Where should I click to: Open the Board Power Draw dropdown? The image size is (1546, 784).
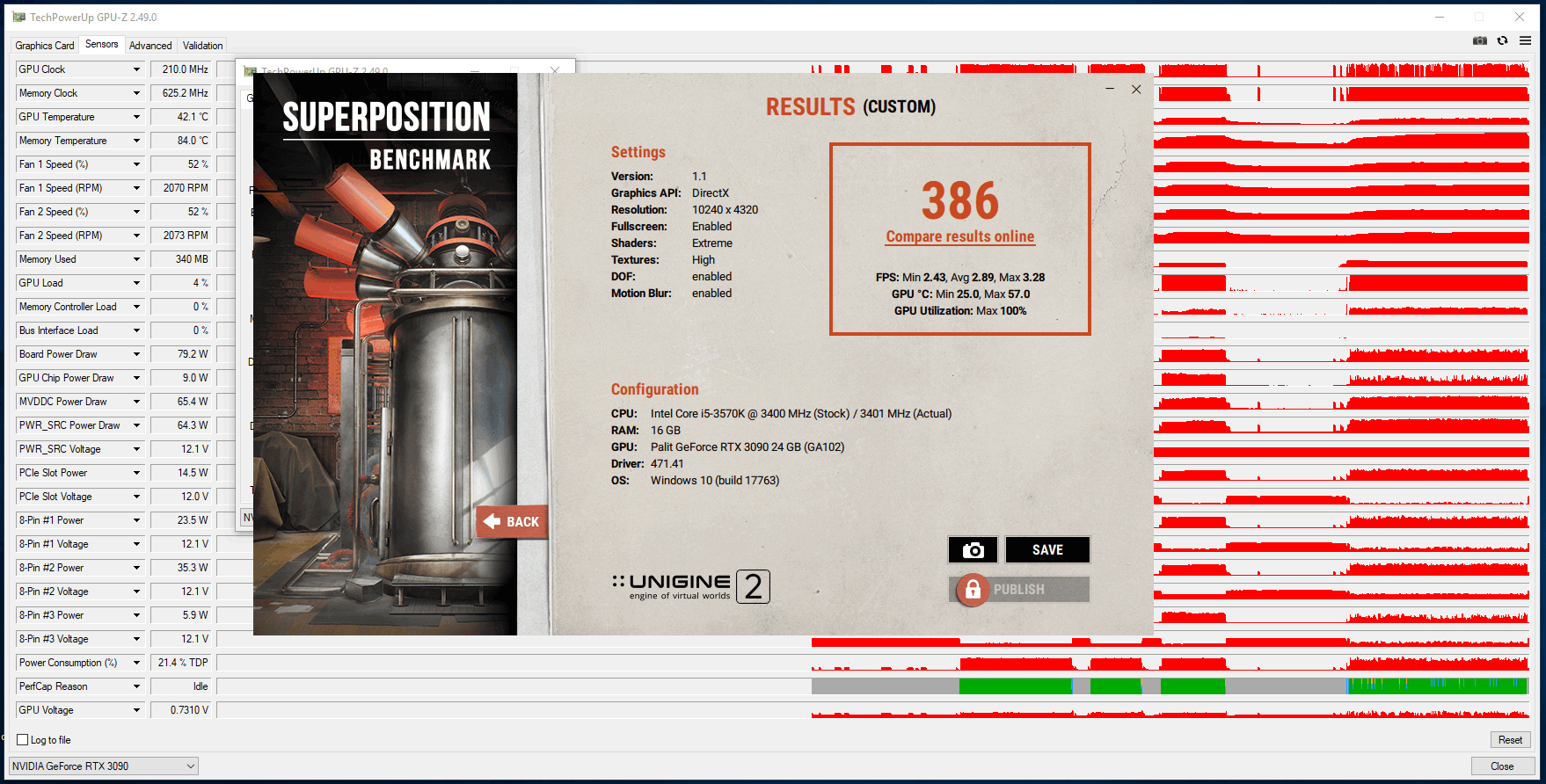point(136,354)
